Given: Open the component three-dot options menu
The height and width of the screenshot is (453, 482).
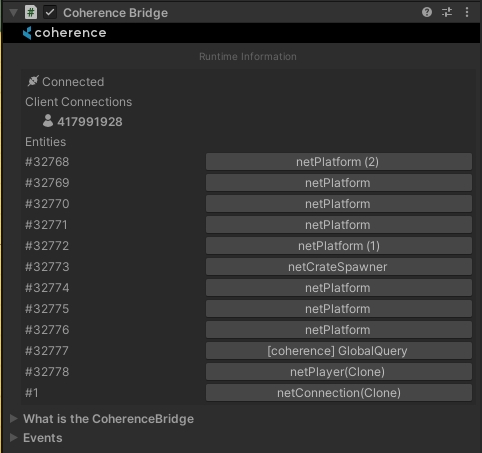Looking at the screenshot, I should point(467,12).
